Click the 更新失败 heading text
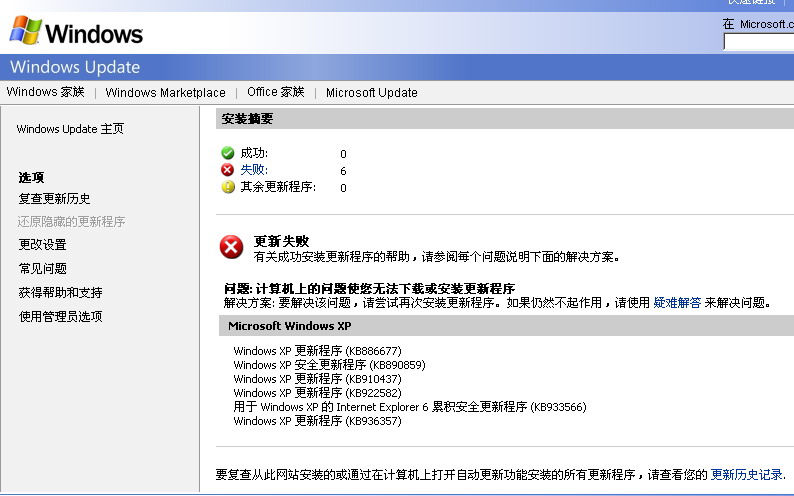 pyautogui.click(x=281, y=241)
